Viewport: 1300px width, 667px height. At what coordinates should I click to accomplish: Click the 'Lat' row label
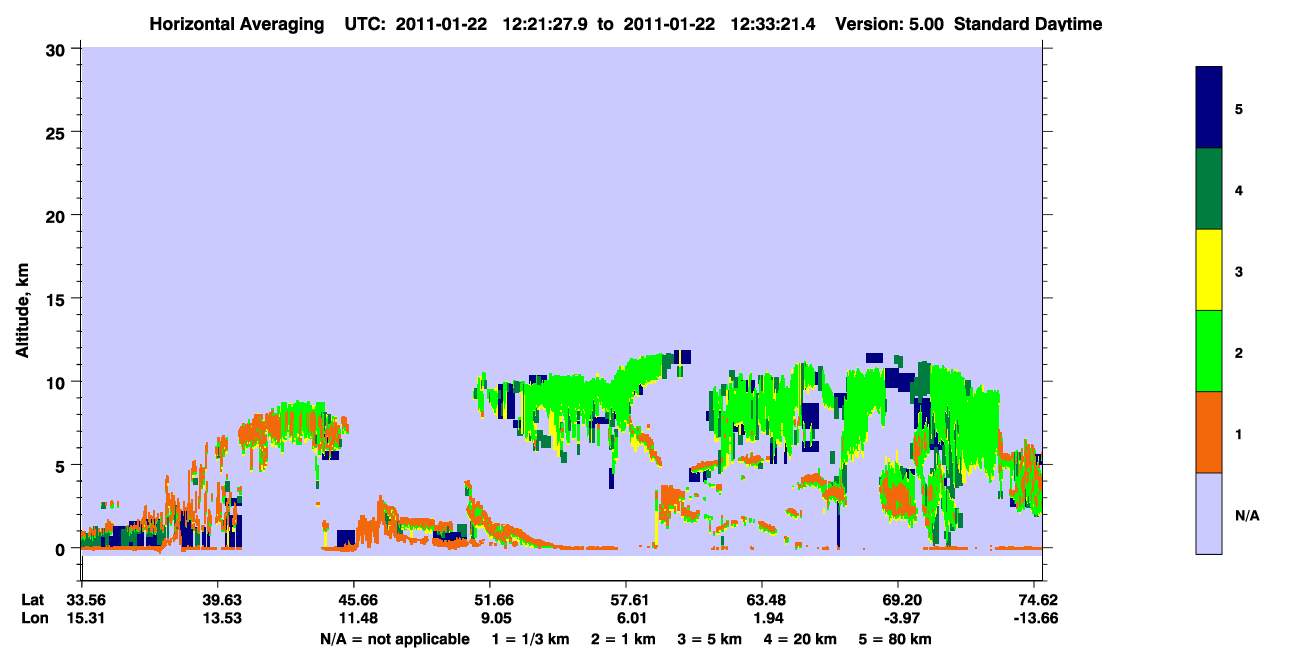(32, 600)
